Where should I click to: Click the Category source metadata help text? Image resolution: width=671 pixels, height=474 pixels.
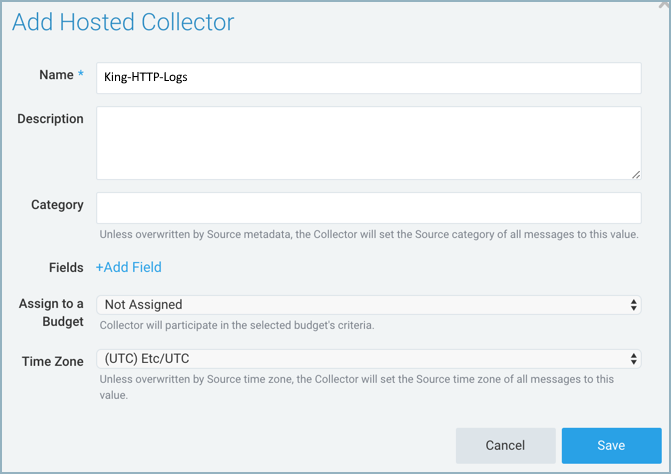tap(369, 234)
